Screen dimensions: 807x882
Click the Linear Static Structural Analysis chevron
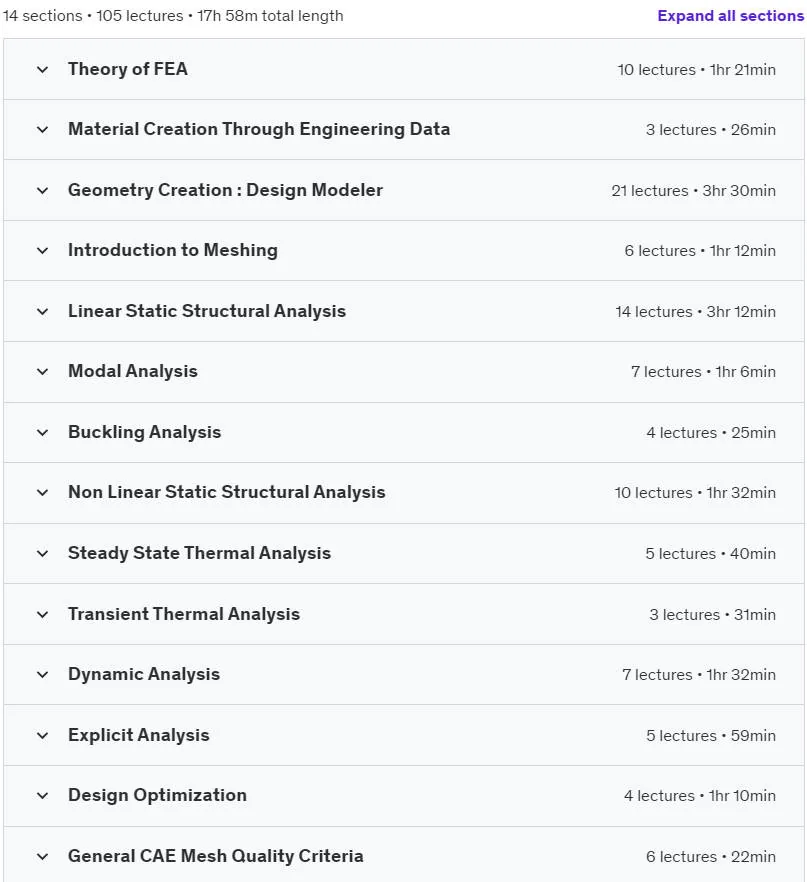coord(42,312)
